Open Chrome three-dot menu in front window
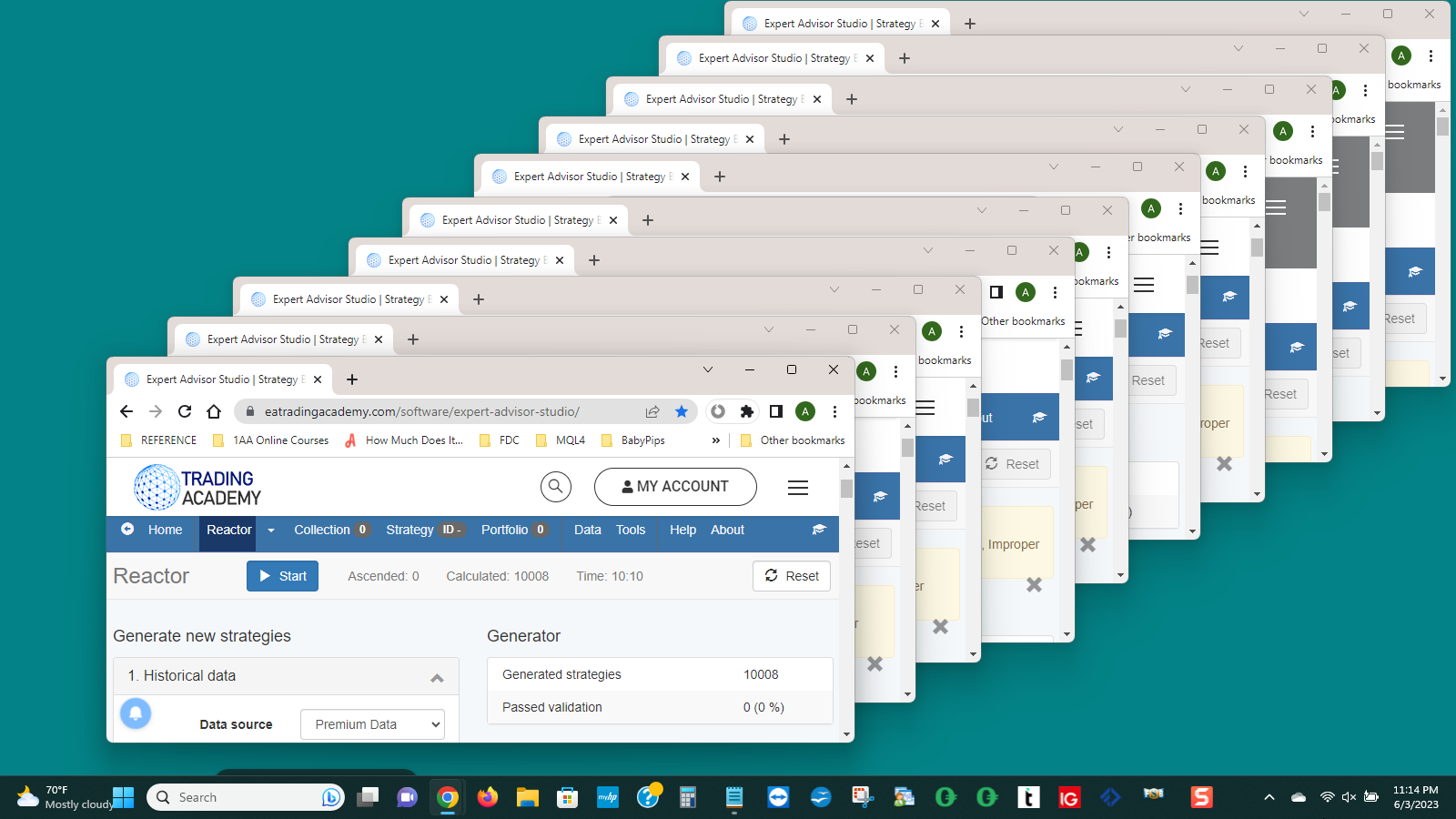The image size is (1456, 819). [834, 411]
